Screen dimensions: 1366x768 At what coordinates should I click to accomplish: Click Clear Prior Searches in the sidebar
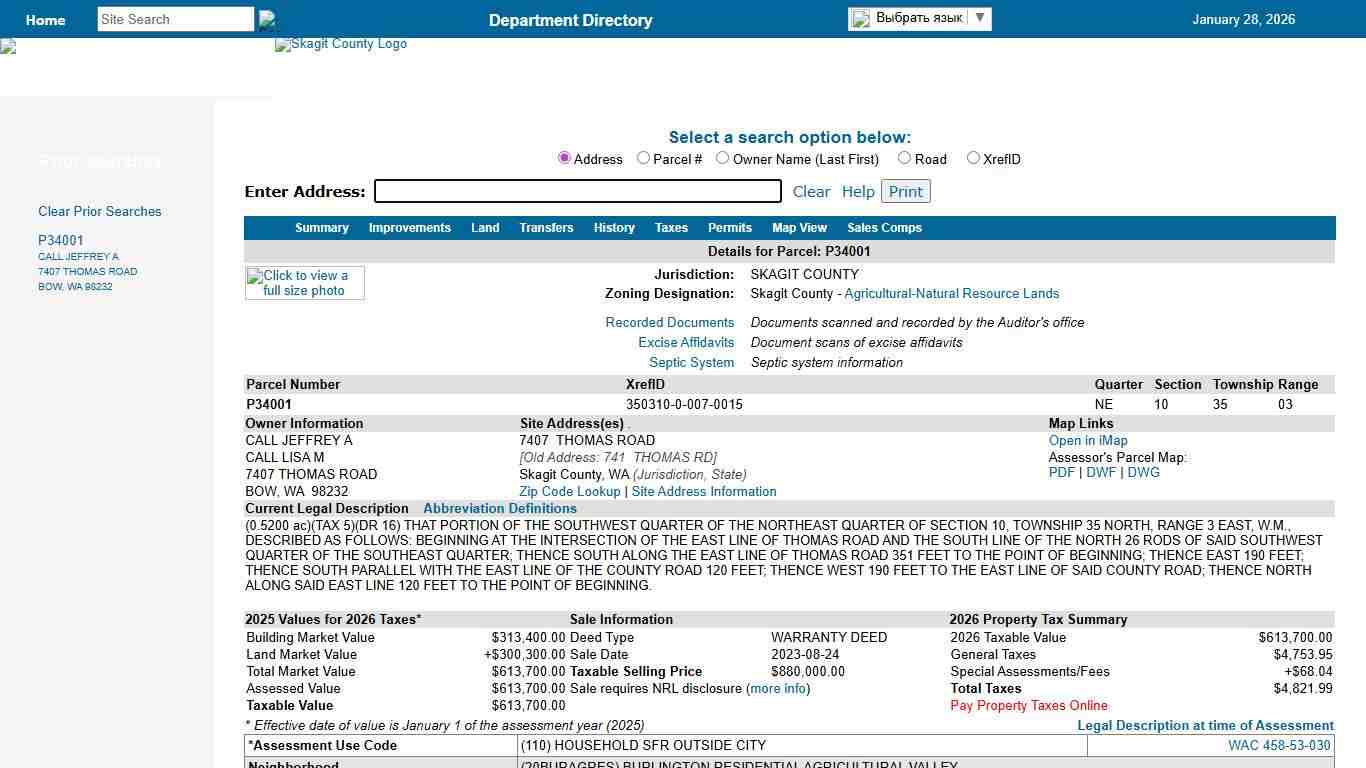[99, 211]
